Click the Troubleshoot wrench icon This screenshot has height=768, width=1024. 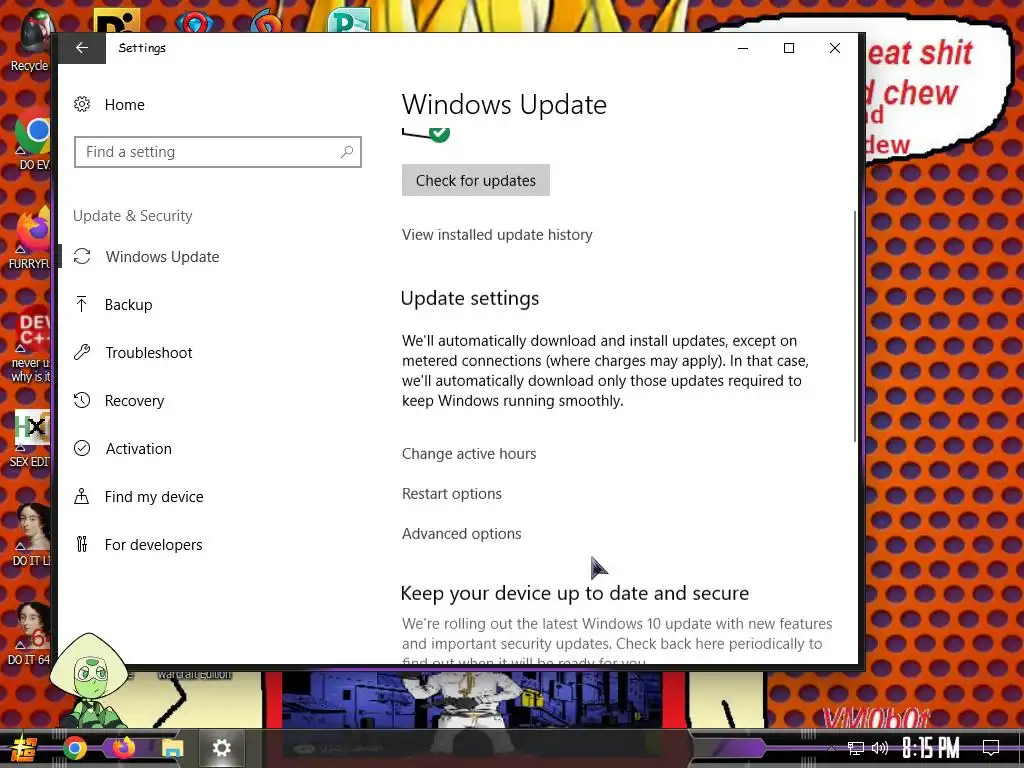82,353
